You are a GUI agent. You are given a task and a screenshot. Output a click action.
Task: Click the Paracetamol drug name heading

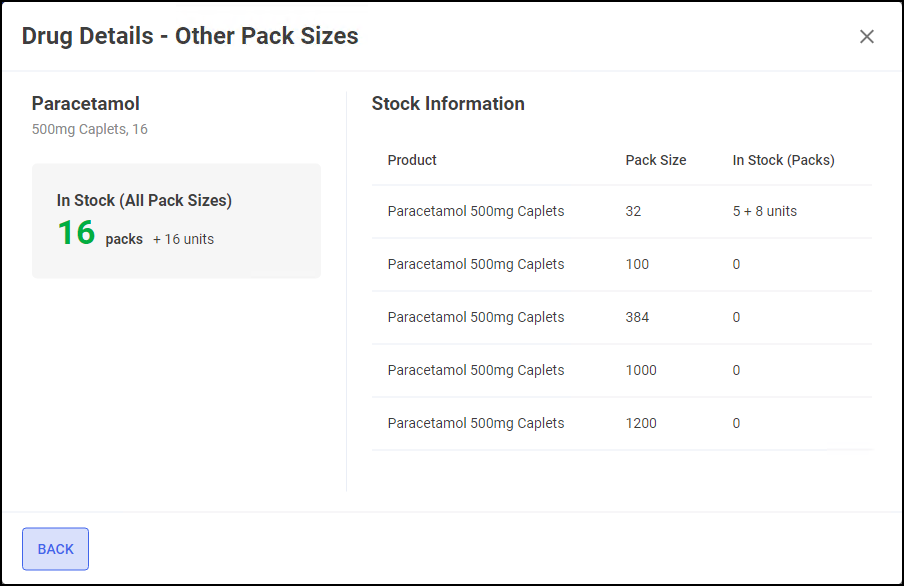click(85, 104)
